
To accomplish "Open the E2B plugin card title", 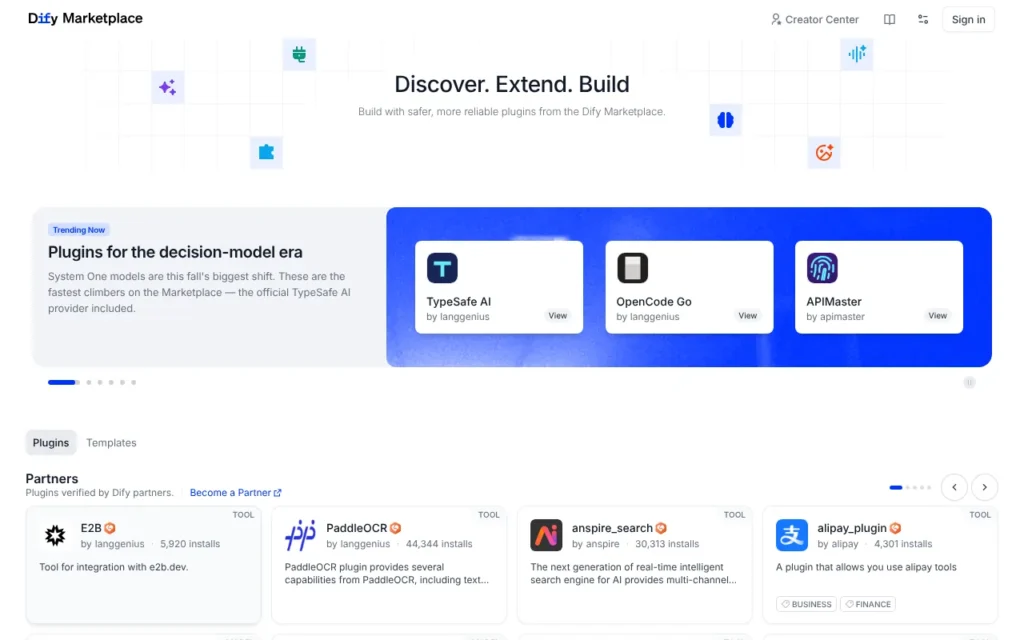I will tap(91, 528).
